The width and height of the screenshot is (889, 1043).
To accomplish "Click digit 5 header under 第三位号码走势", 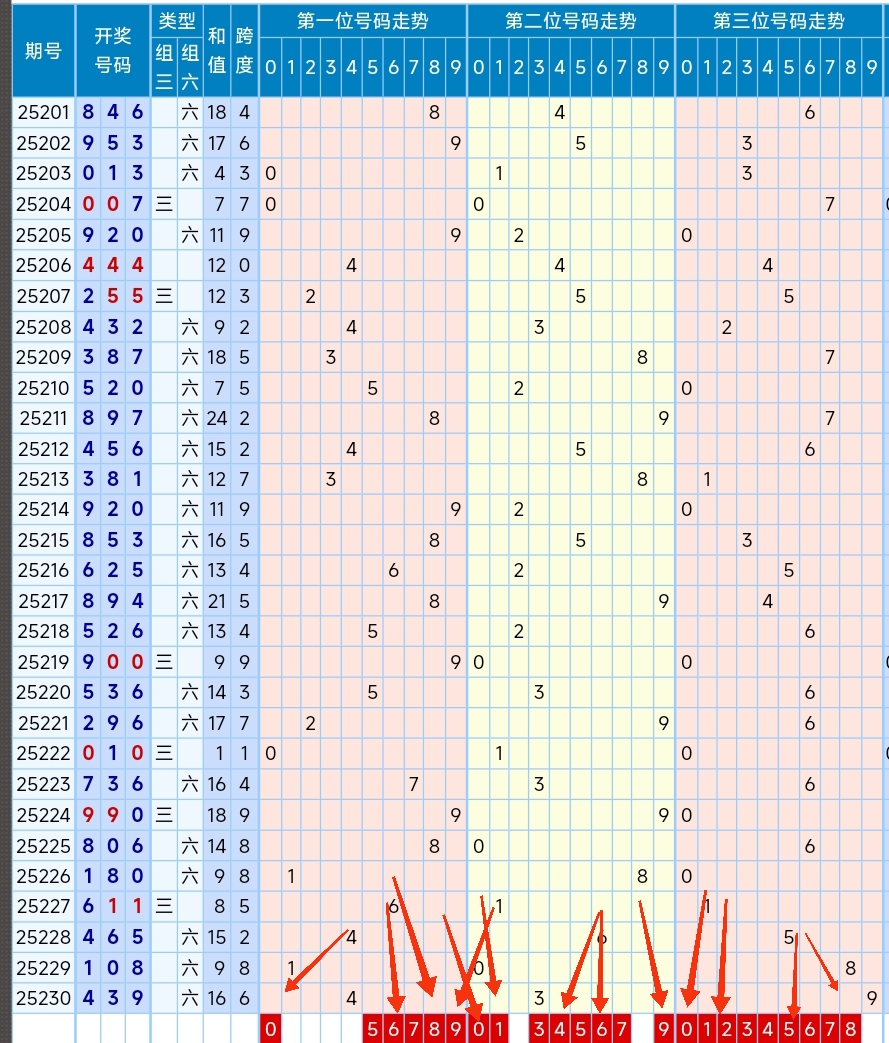I will pyautogui.click(x=789, y=67).
